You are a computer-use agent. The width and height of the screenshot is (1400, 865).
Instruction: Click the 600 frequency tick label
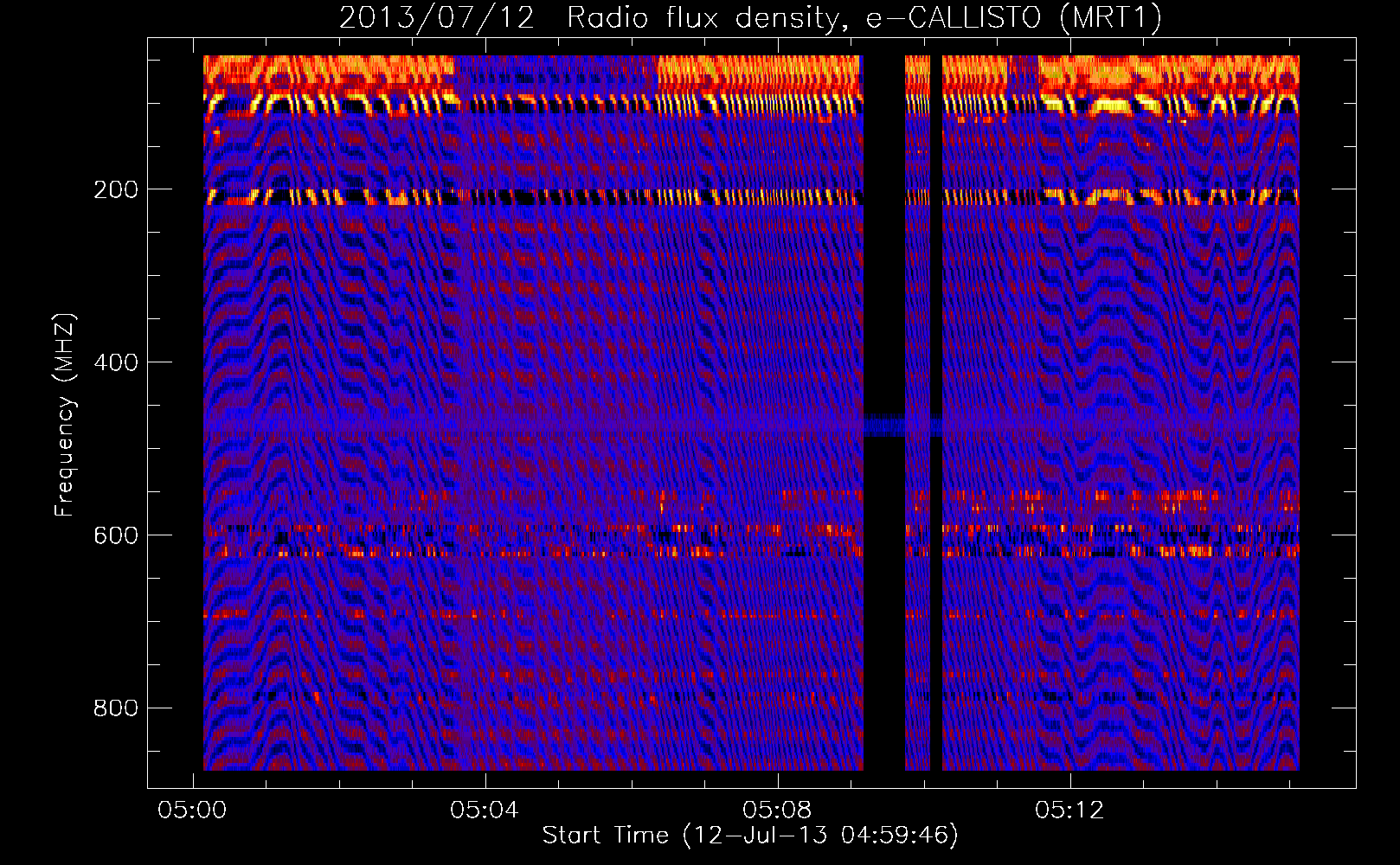(116, 535)
